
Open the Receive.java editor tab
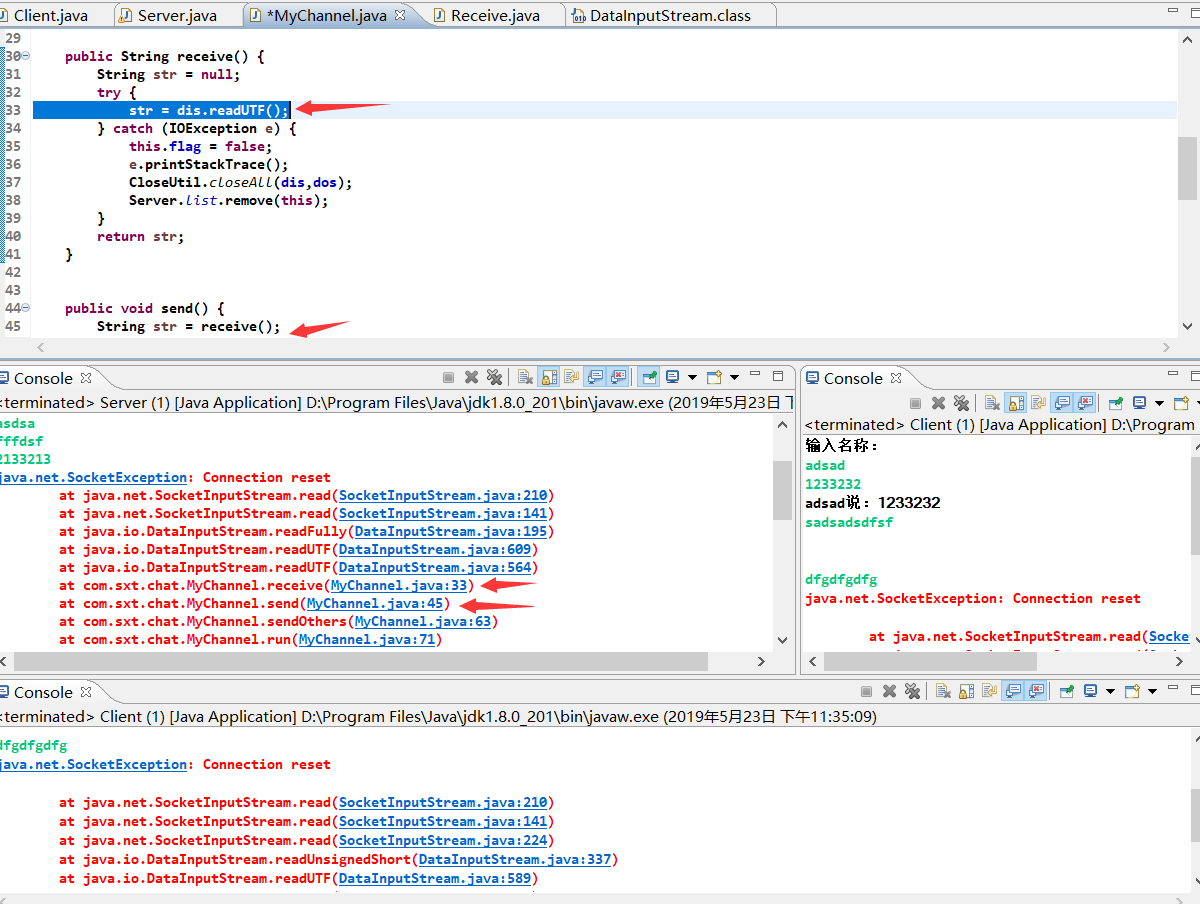click(495, 15)
